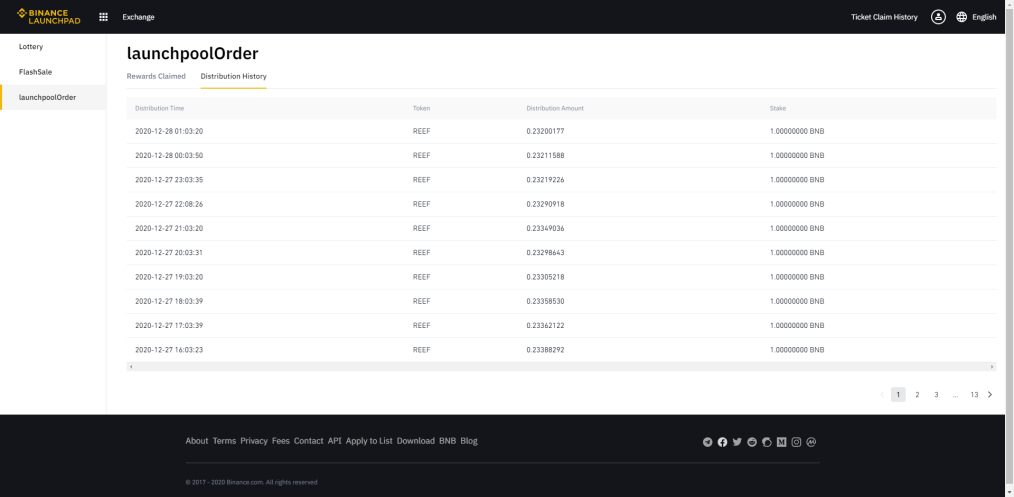Open the apps grid menu icon
The height and width of the screenshot is (497, 1014).
click(103, 17)
